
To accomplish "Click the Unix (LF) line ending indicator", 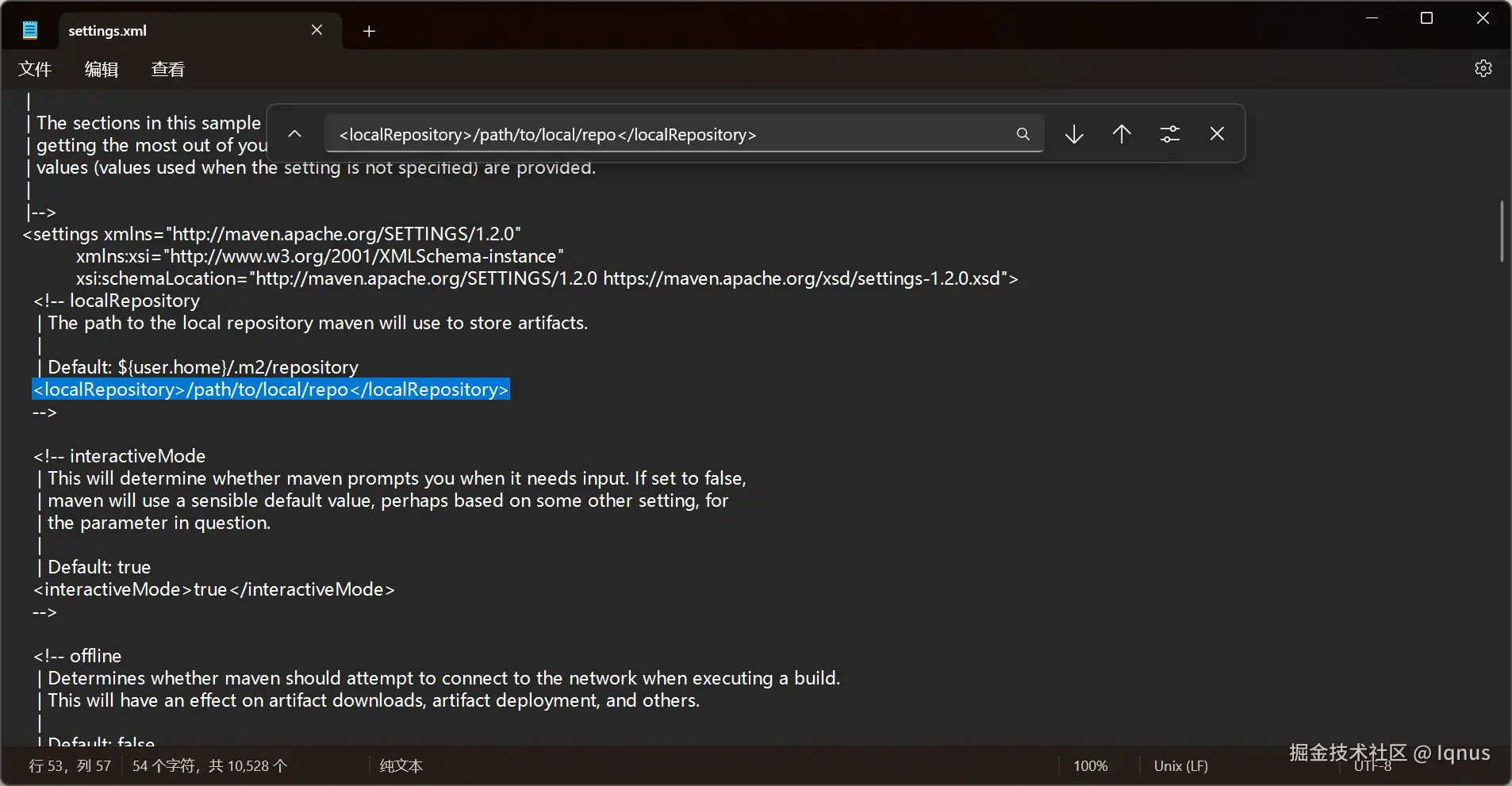I will coord(1180,766).
